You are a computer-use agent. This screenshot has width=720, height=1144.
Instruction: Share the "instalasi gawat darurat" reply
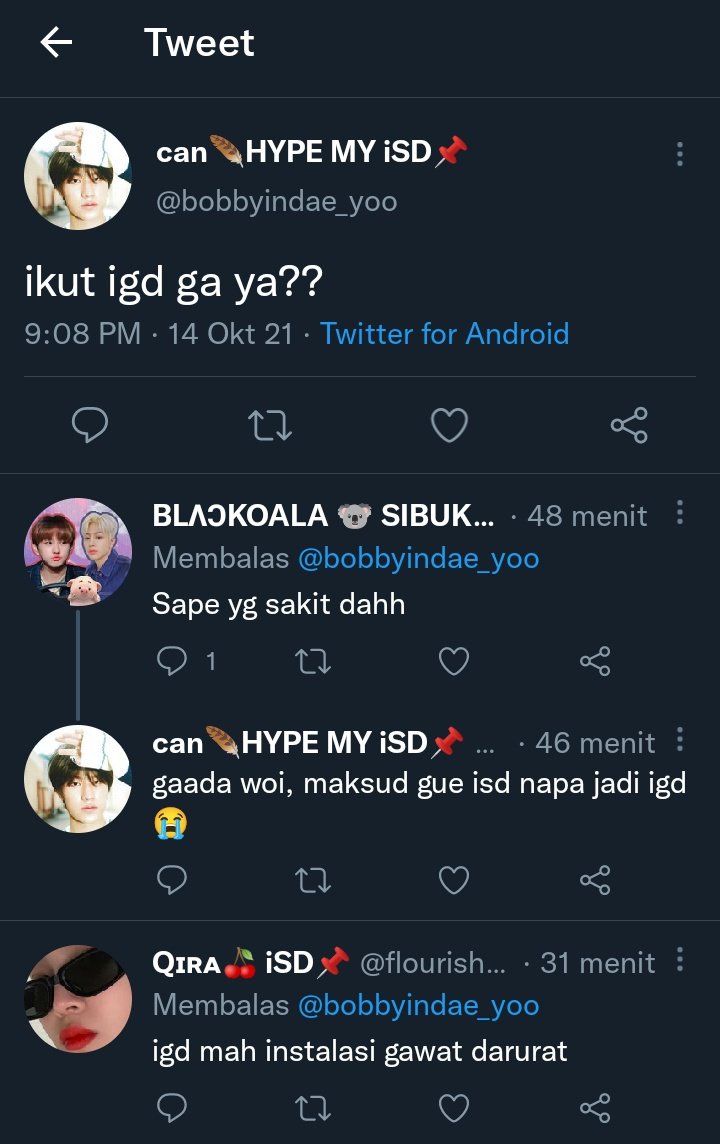[595, 1108]
